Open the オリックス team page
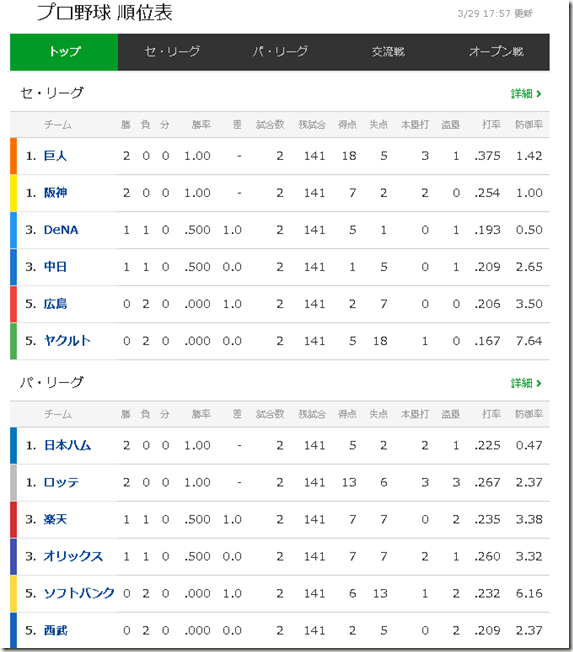The height and width of the screenshot is (652, 573). click(73, 557)
